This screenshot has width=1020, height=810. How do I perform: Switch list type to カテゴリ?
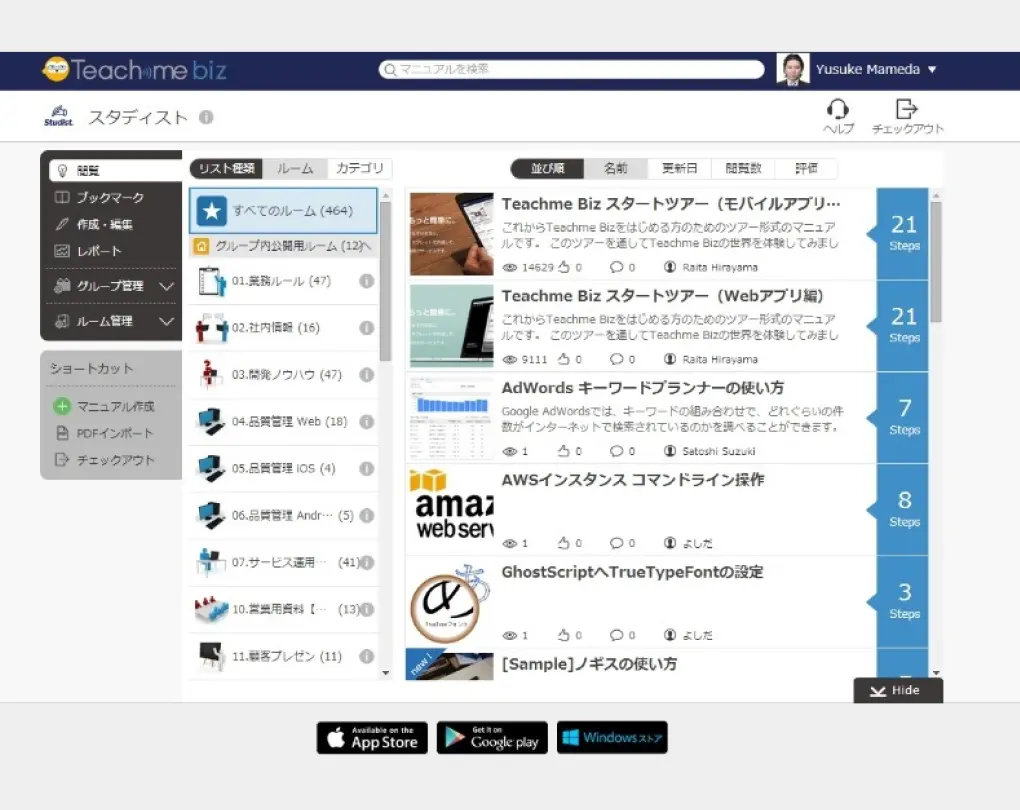(x=360, y=169)
